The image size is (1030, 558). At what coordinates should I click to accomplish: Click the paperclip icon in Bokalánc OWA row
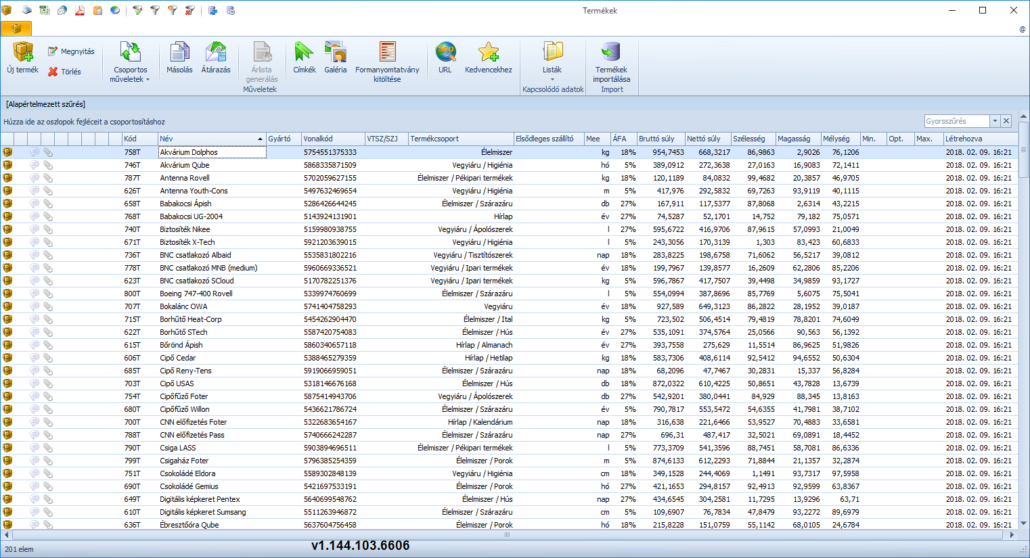point(48,306)
